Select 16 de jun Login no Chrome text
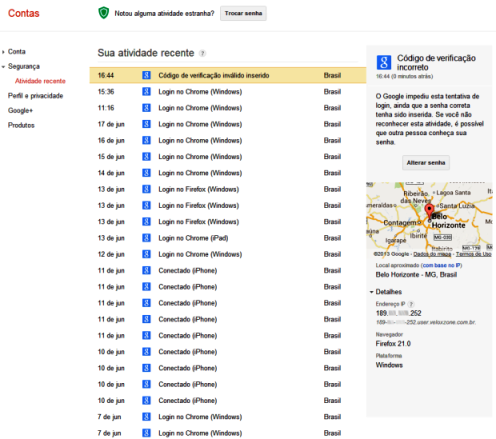The image size is (496, 439). point(200,140)
